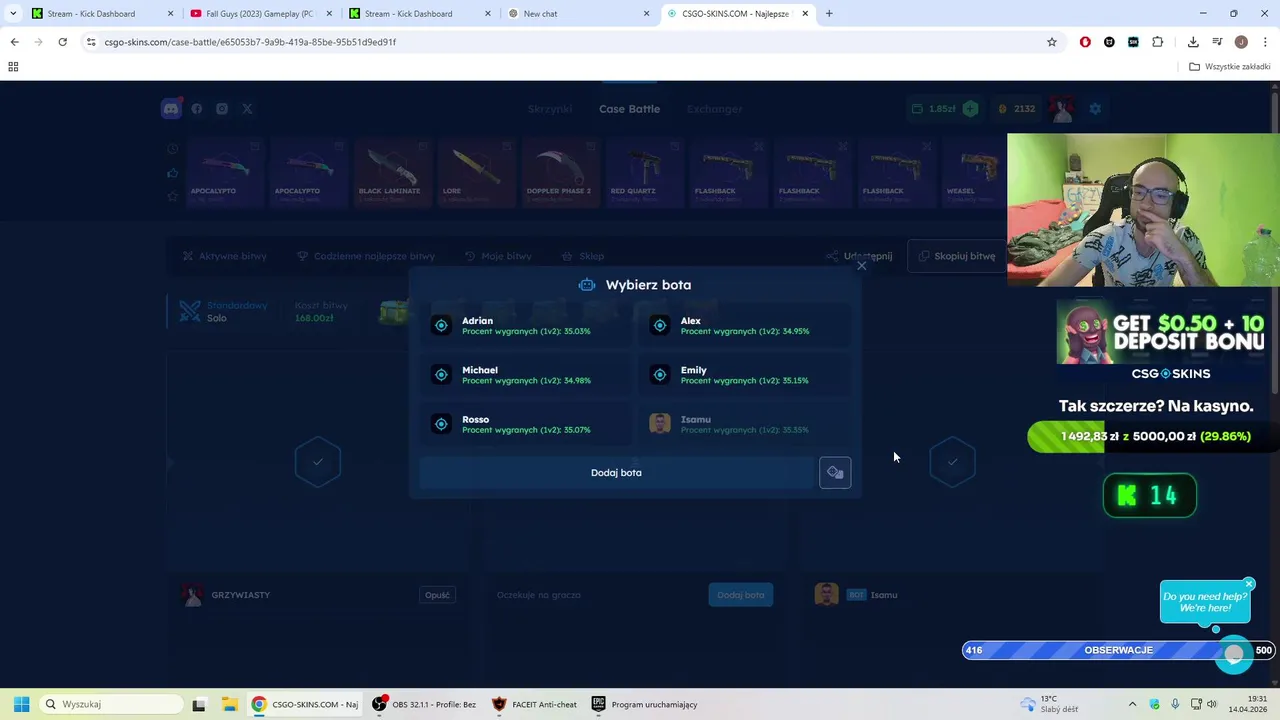Open a new browser tab
Image resolution: width=1280 pixels, height=720 pixels.
point(829,14)
